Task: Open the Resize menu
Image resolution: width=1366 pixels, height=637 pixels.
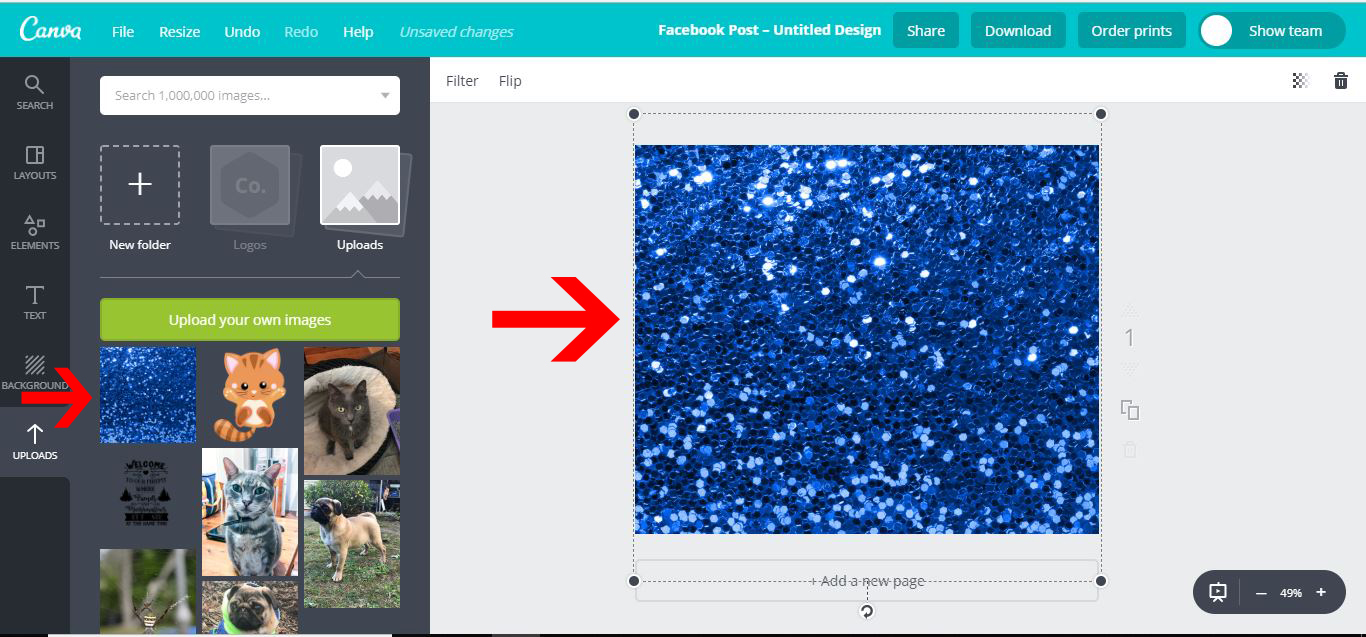Action: [x=179, y=31]
